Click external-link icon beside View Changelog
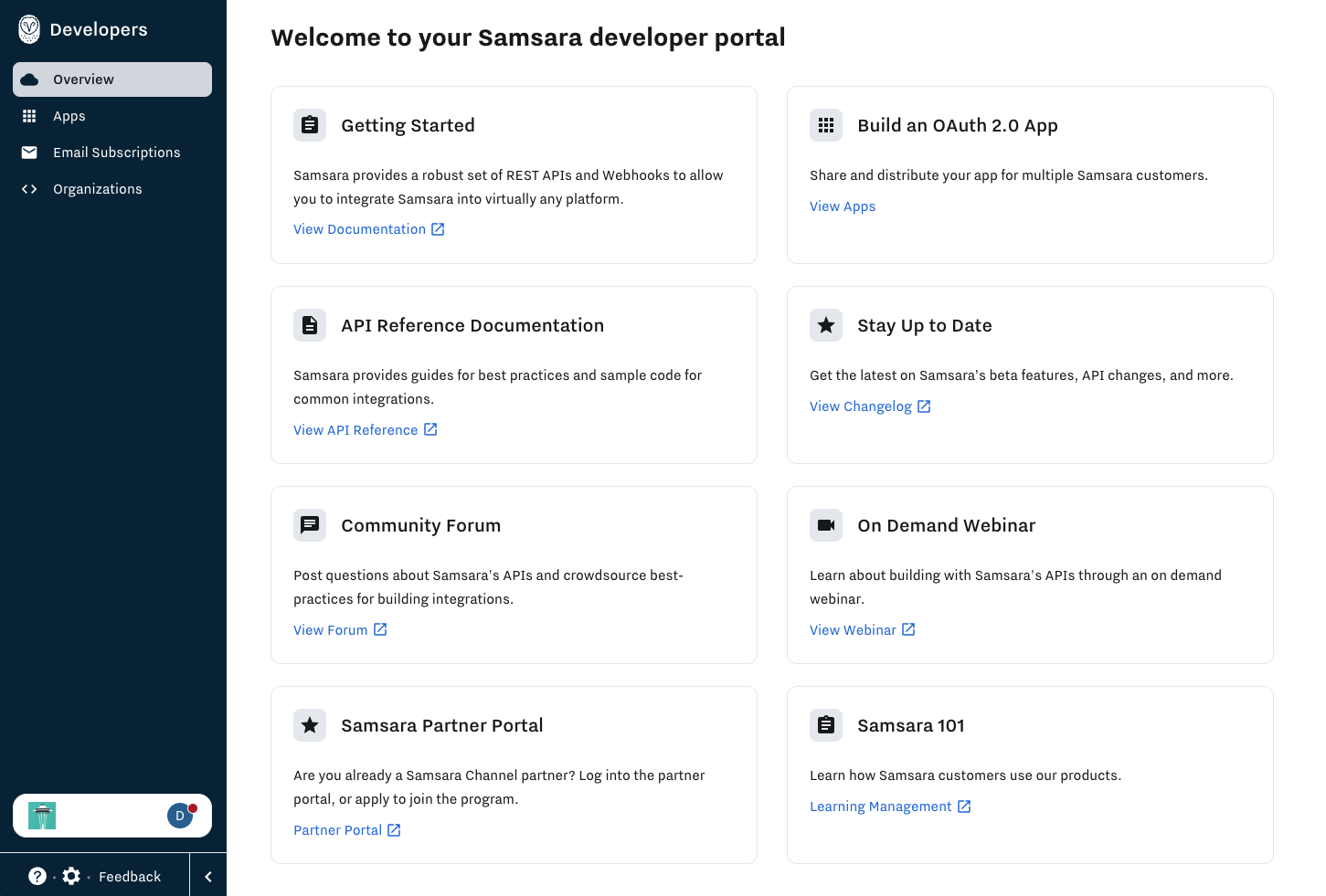1326x896 pixels. [924, 406]
